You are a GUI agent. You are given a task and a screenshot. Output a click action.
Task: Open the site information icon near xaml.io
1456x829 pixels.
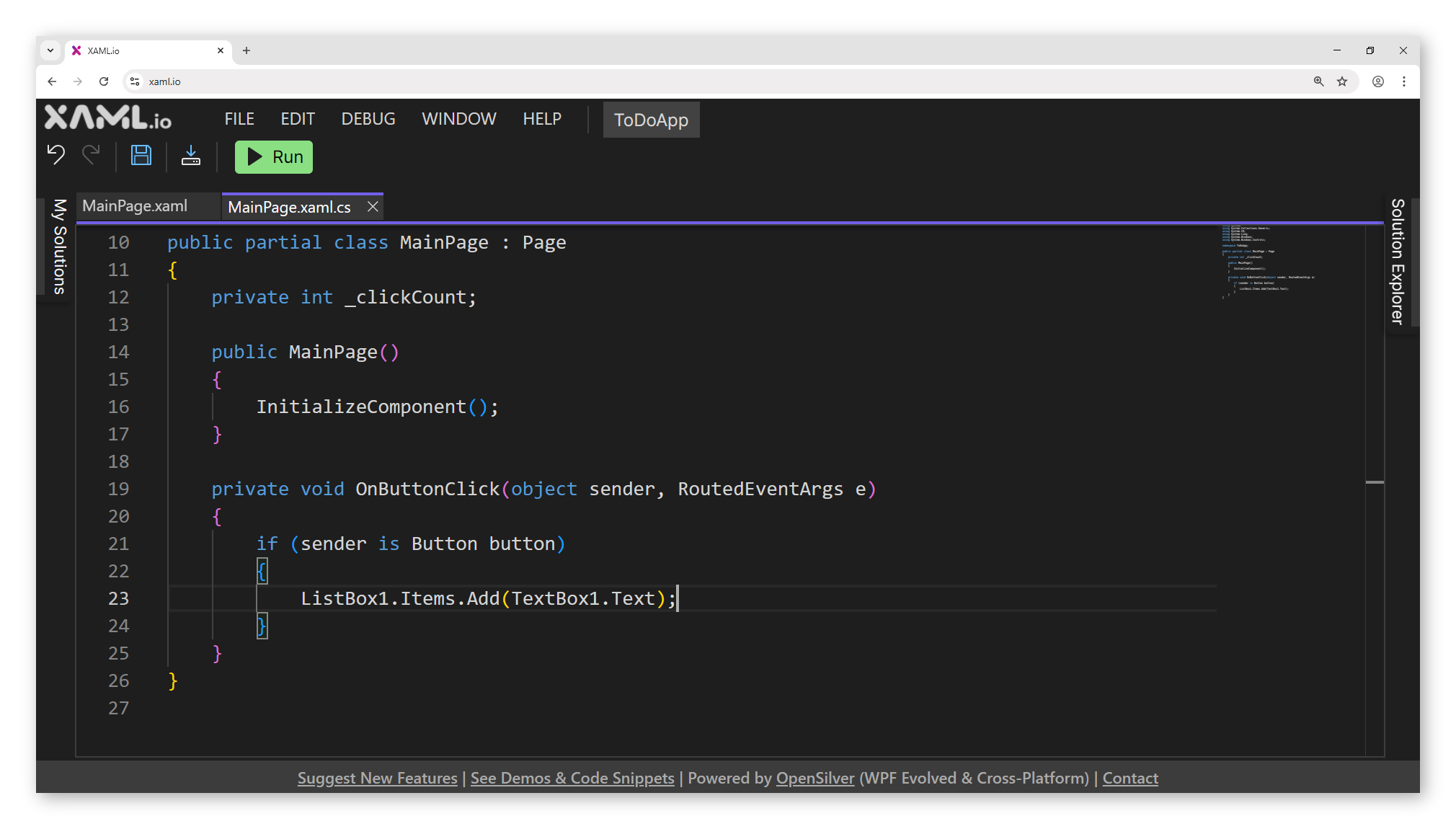[x=135, y=81]
